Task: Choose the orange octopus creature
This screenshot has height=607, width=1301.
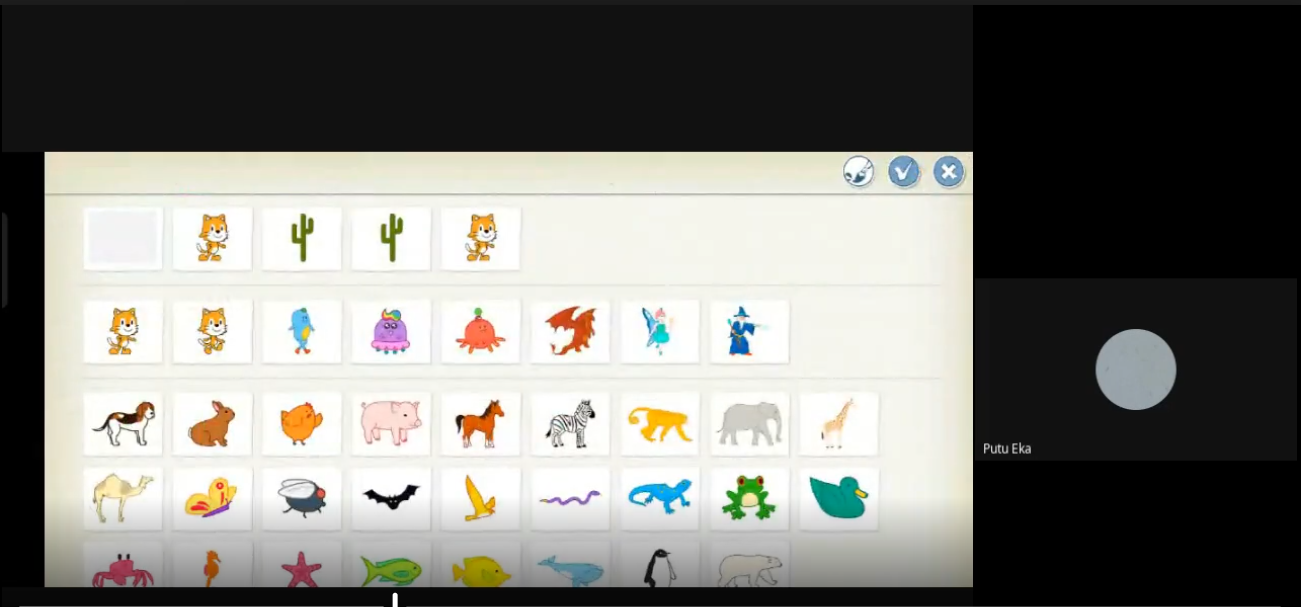Action: [480, 331]
